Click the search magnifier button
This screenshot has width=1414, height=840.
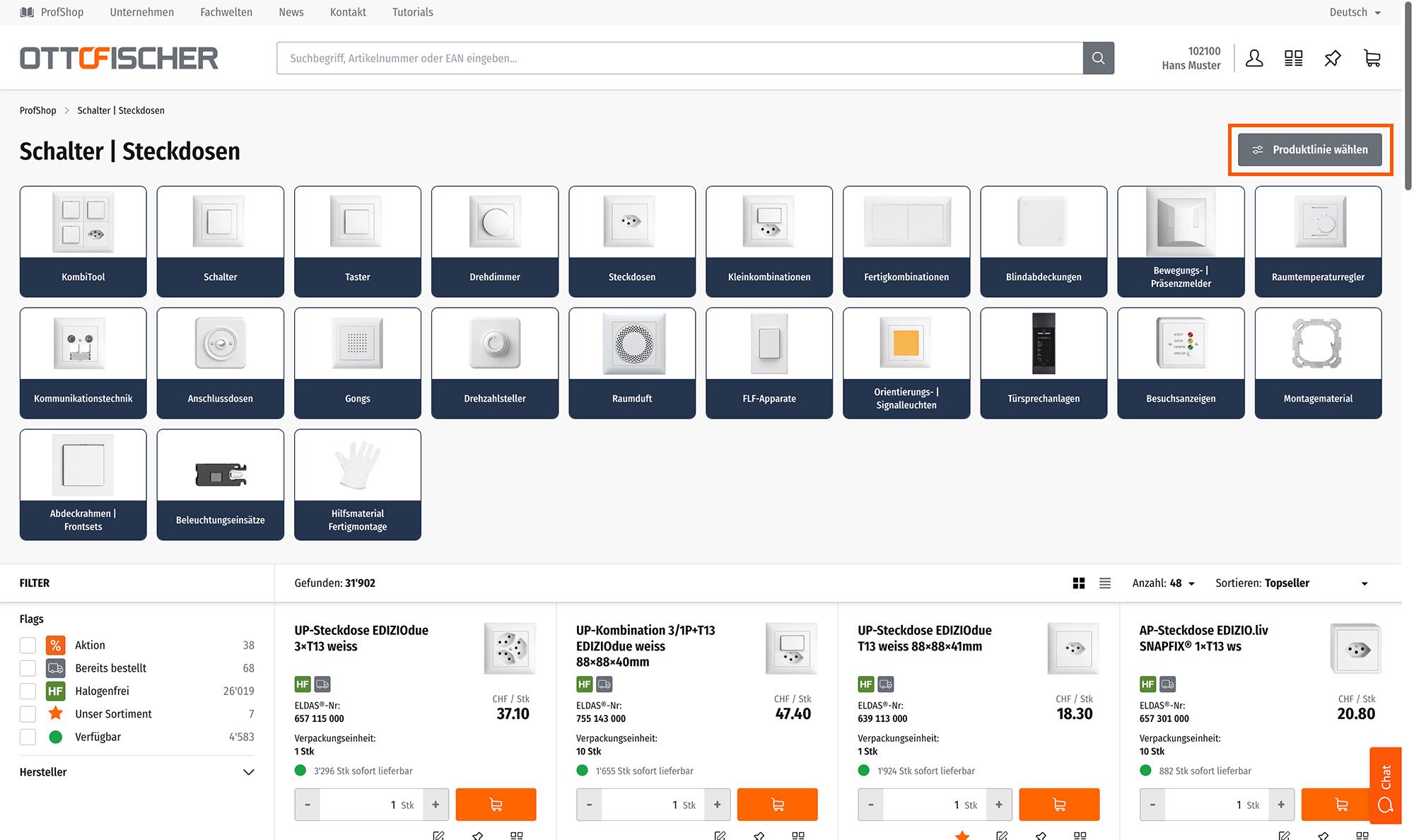(1098, 58)
